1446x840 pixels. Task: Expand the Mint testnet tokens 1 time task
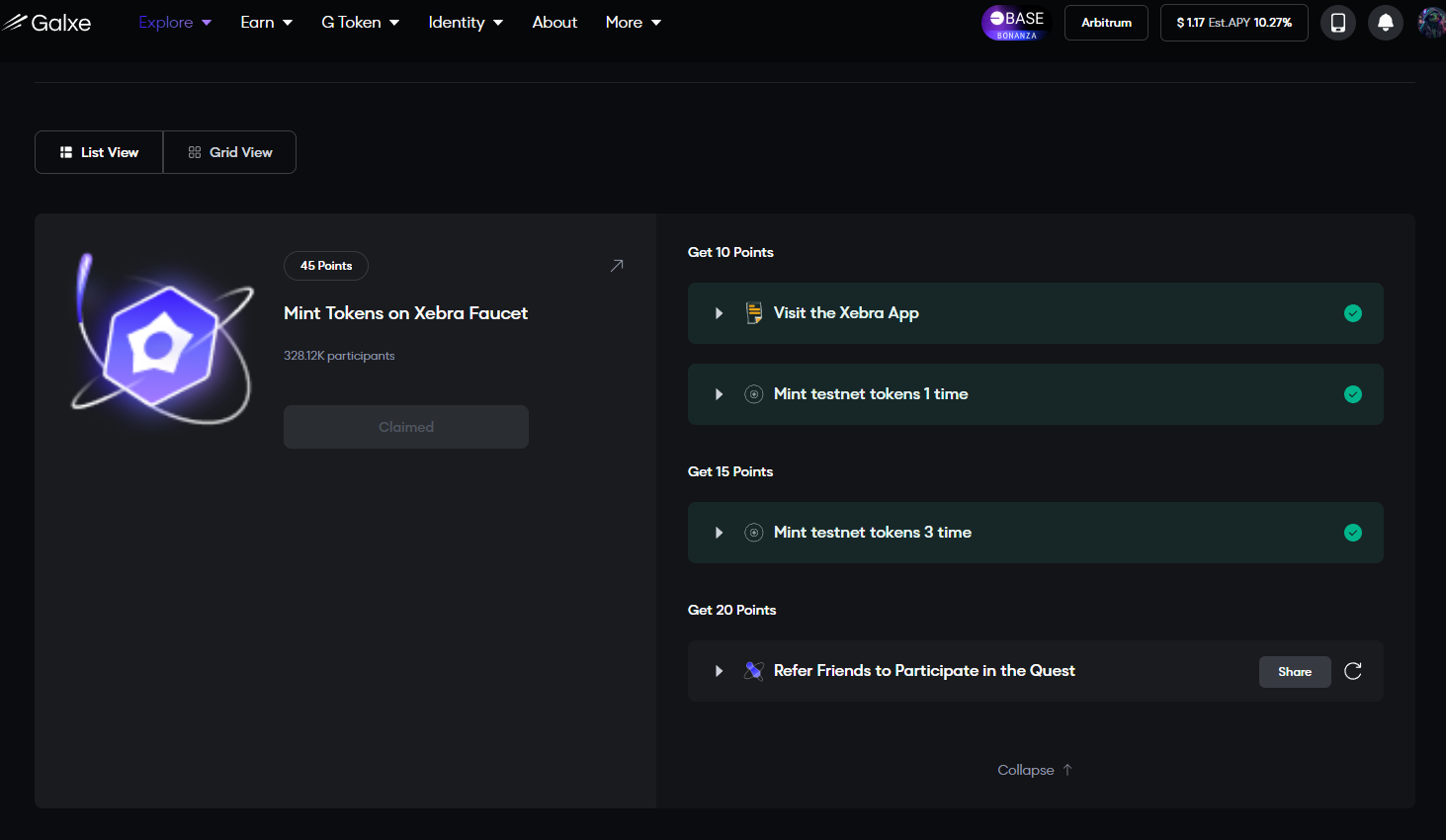click(719, 394)
